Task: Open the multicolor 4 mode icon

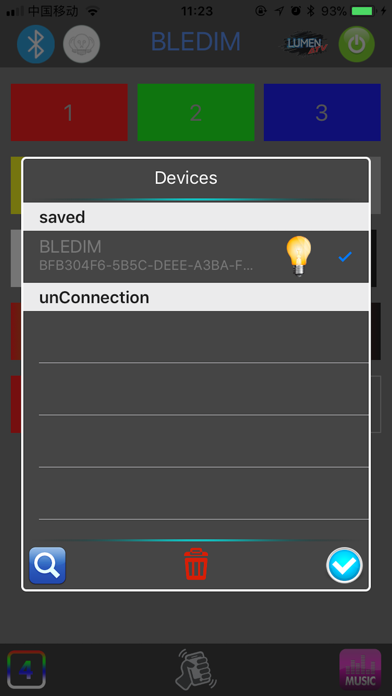Action: coord(27,669)
